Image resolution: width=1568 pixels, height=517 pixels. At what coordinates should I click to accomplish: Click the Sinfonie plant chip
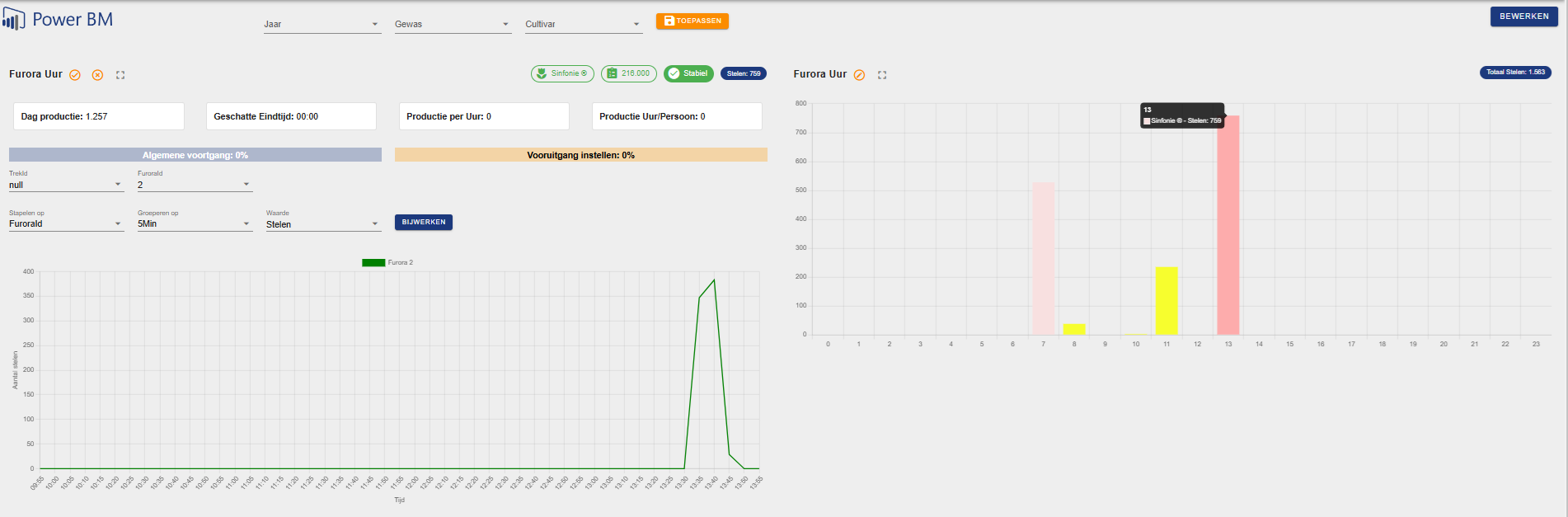pos(562,73)
